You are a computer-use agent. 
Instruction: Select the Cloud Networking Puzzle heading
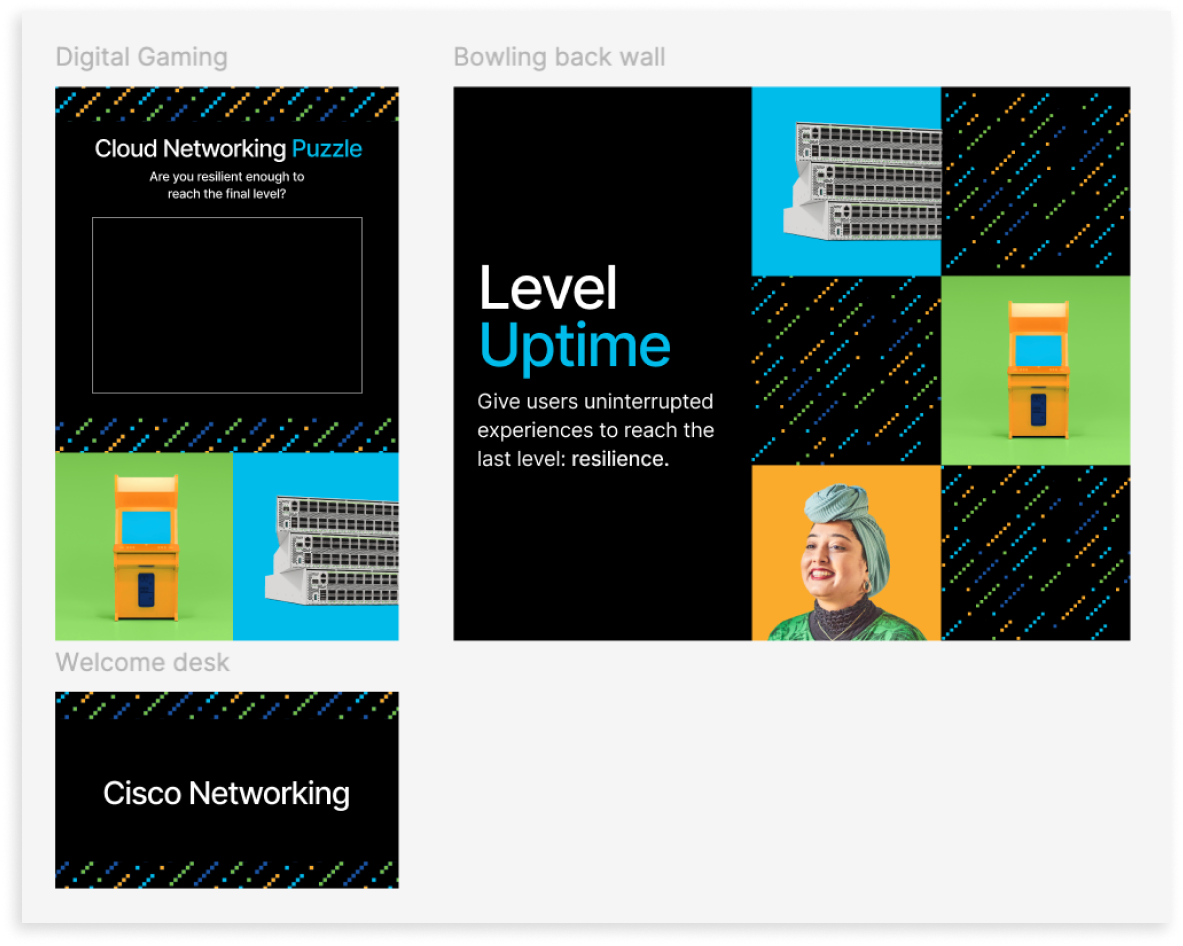(x=226, y=148)
